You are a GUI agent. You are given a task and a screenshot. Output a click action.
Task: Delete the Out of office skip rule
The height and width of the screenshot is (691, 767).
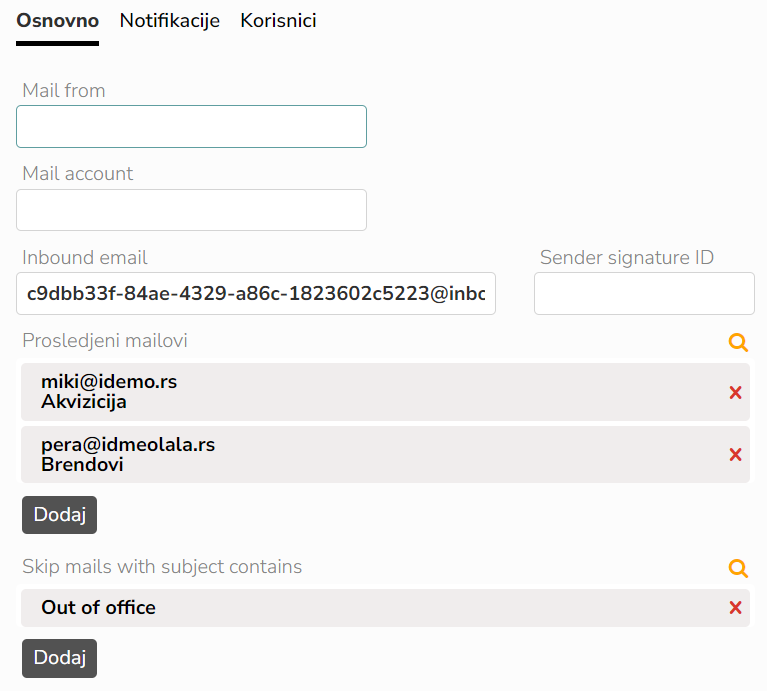pyautogui.click(x=735, y=607)
